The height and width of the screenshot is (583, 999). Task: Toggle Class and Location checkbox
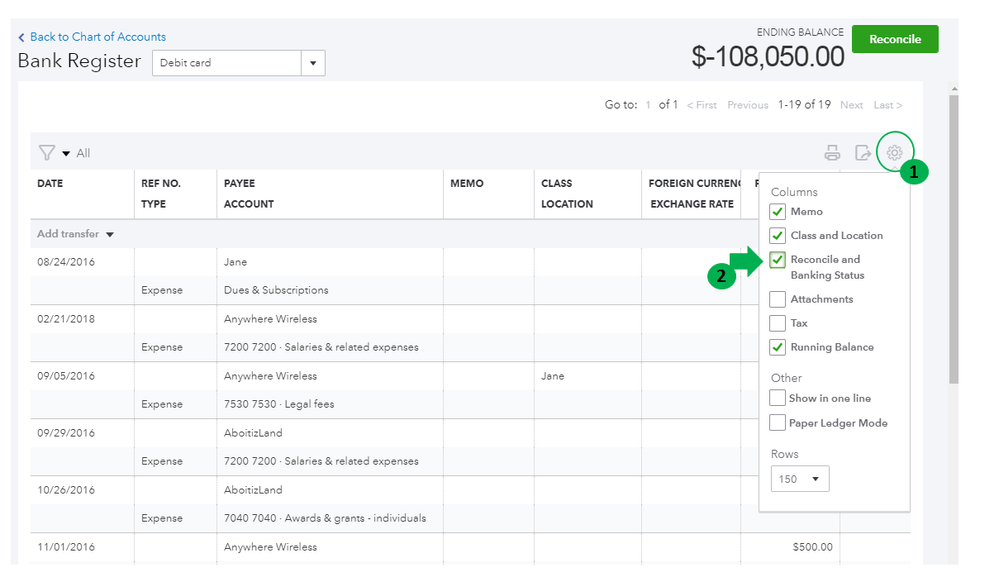pos(778,236)
